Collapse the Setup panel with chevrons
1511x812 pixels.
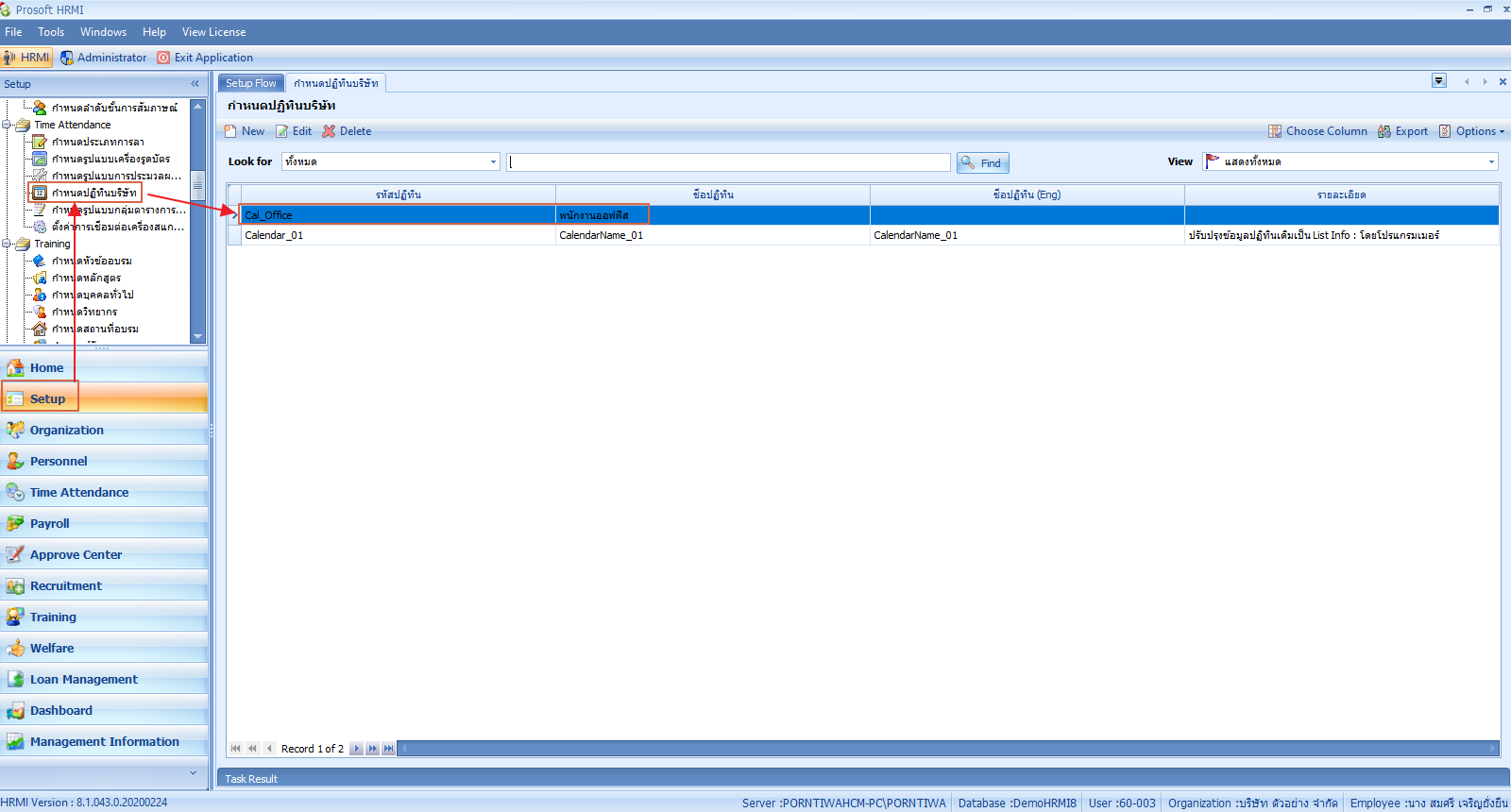click(195, 84)
